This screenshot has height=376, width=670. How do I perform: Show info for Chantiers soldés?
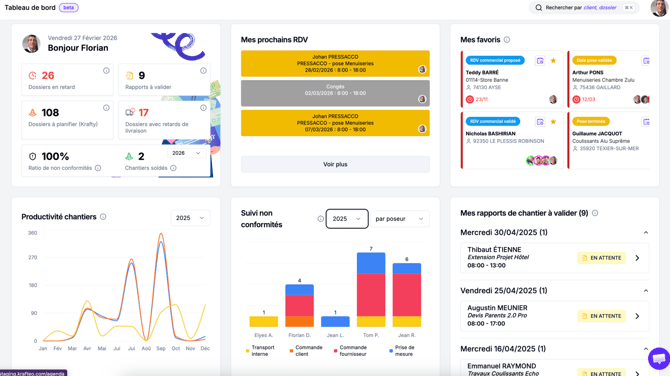click(x=173, y=168)
